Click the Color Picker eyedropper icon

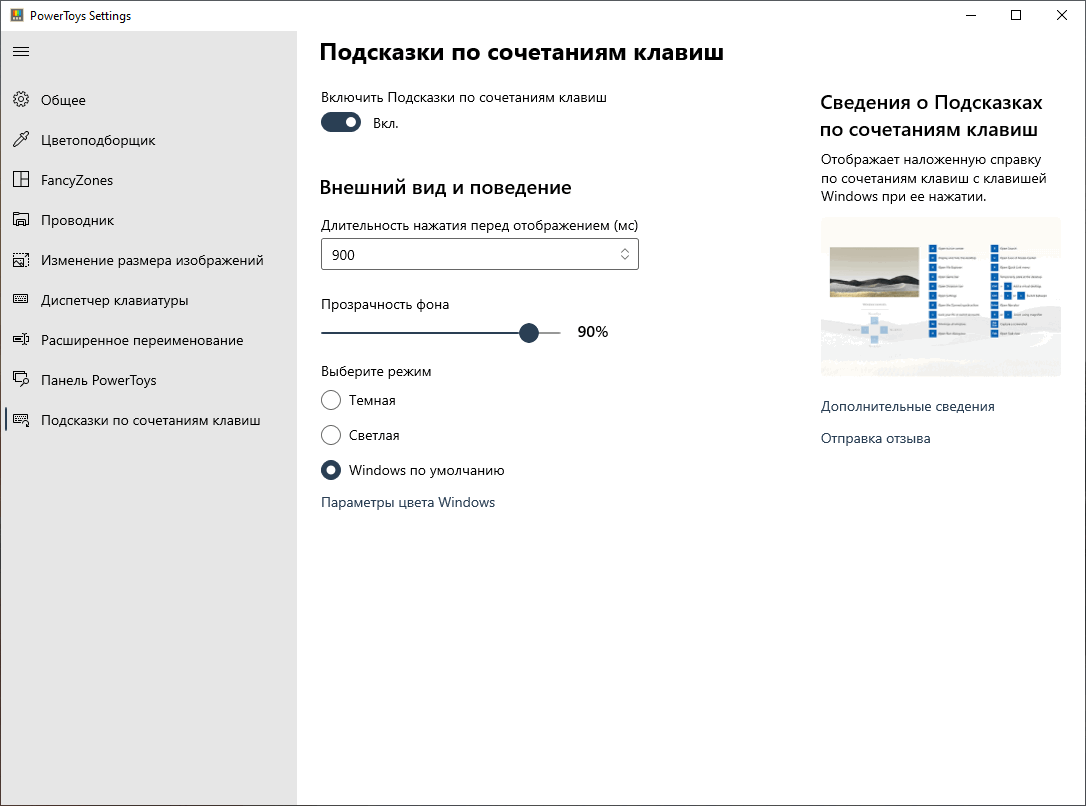pos(21,139)
